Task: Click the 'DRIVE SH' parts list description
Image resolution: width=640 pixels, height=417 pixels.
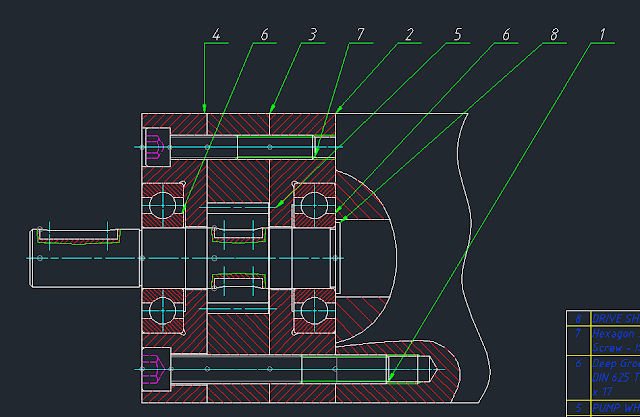Action: pos(616,318)
